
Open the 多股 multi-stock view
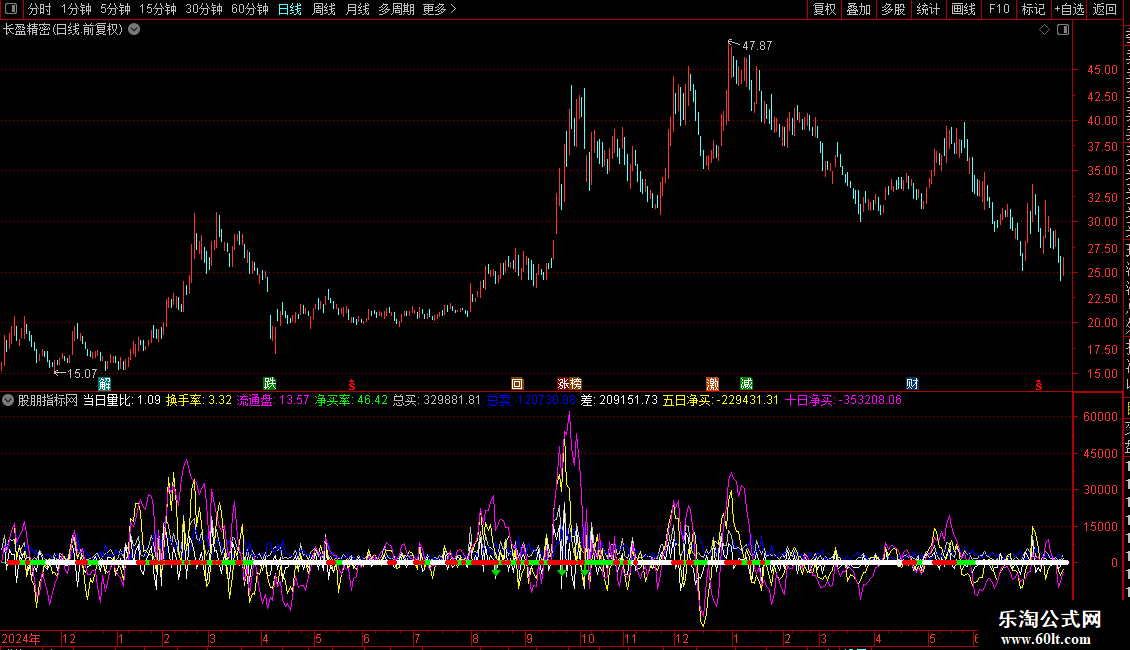pyautogui.click(x=894, y=9)
